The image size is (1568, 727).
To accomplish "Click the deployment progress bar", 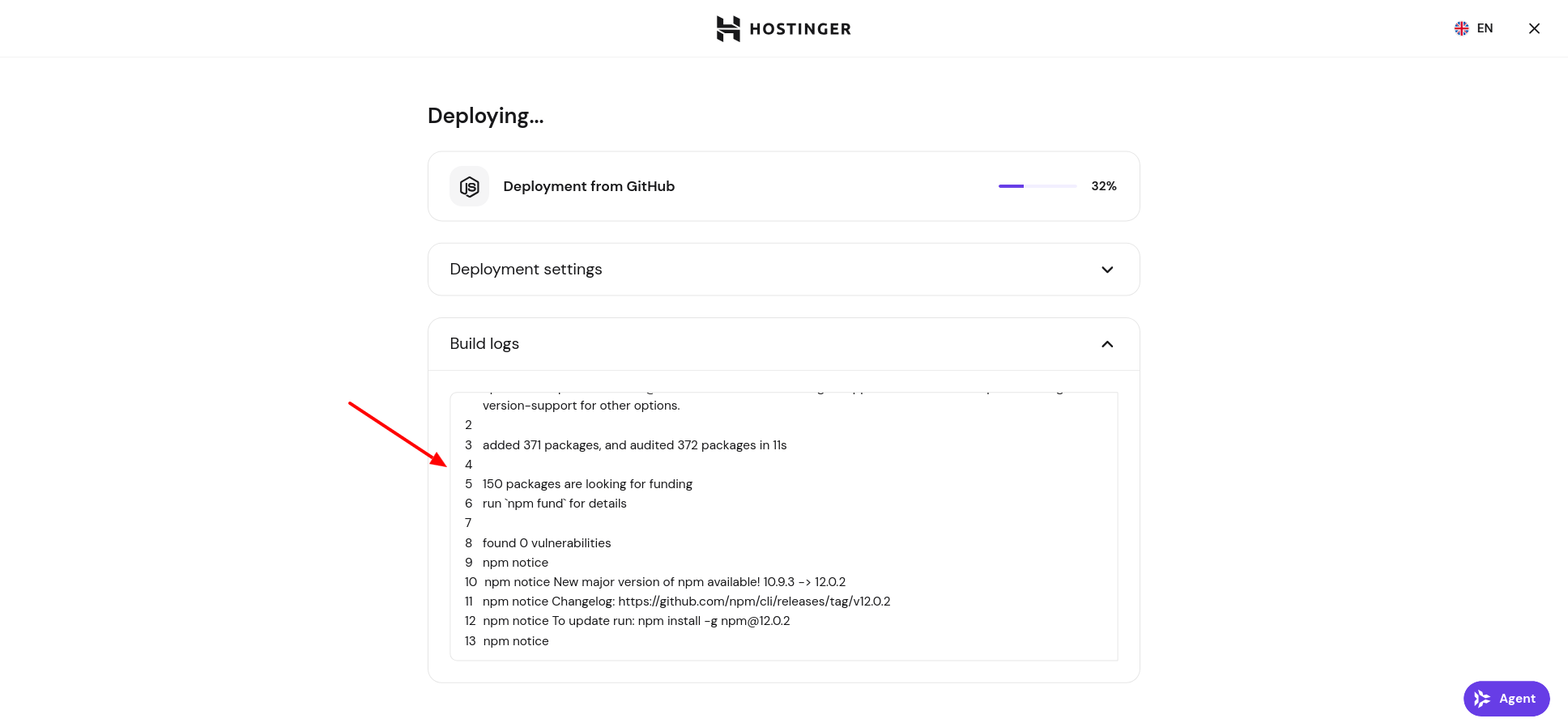I will click(x=1038, y=186).
